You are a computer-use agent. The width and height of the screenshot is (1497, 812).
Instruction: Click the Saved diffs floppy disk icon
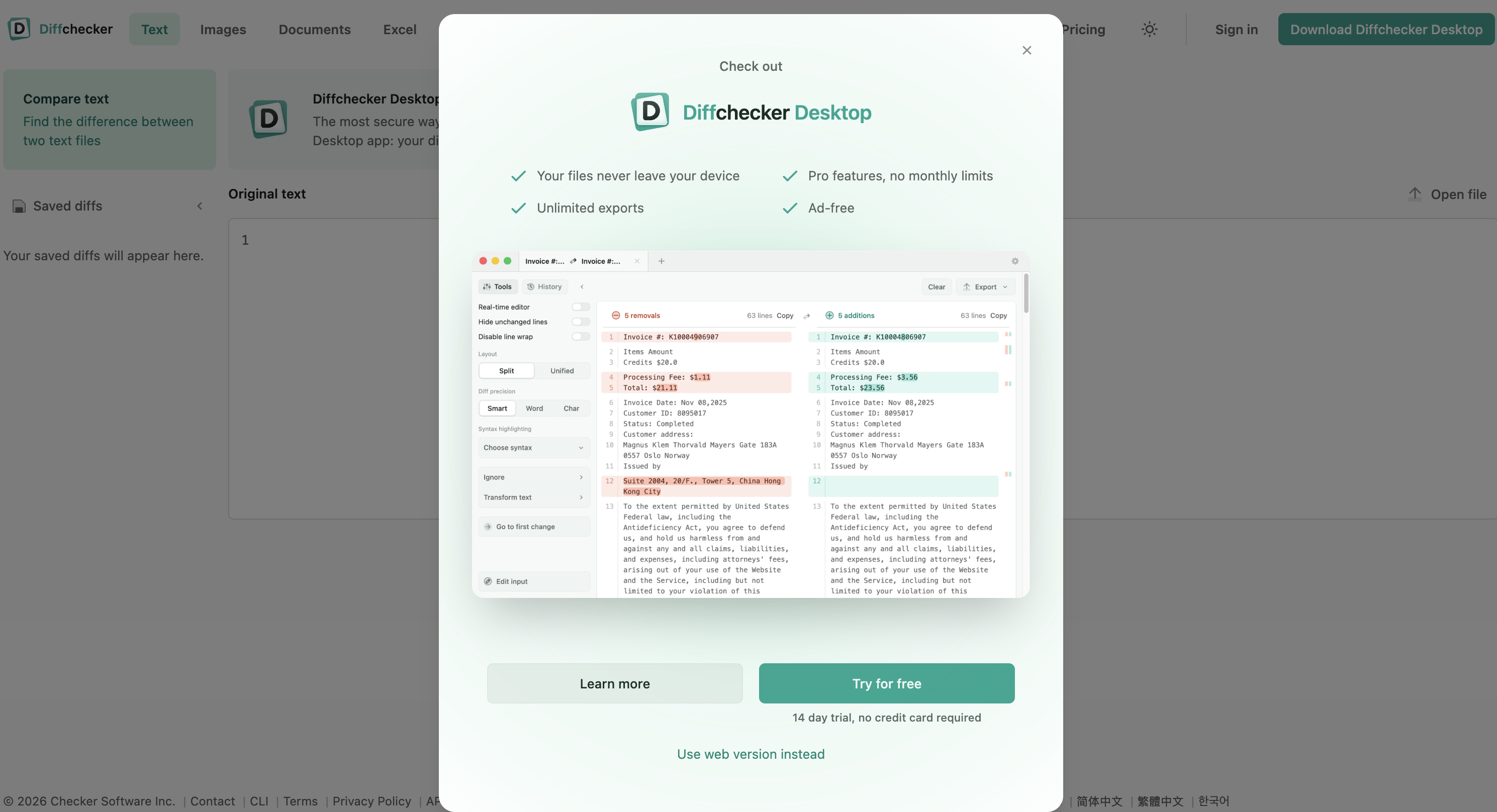pyautogui.click(x=19, y=206)
